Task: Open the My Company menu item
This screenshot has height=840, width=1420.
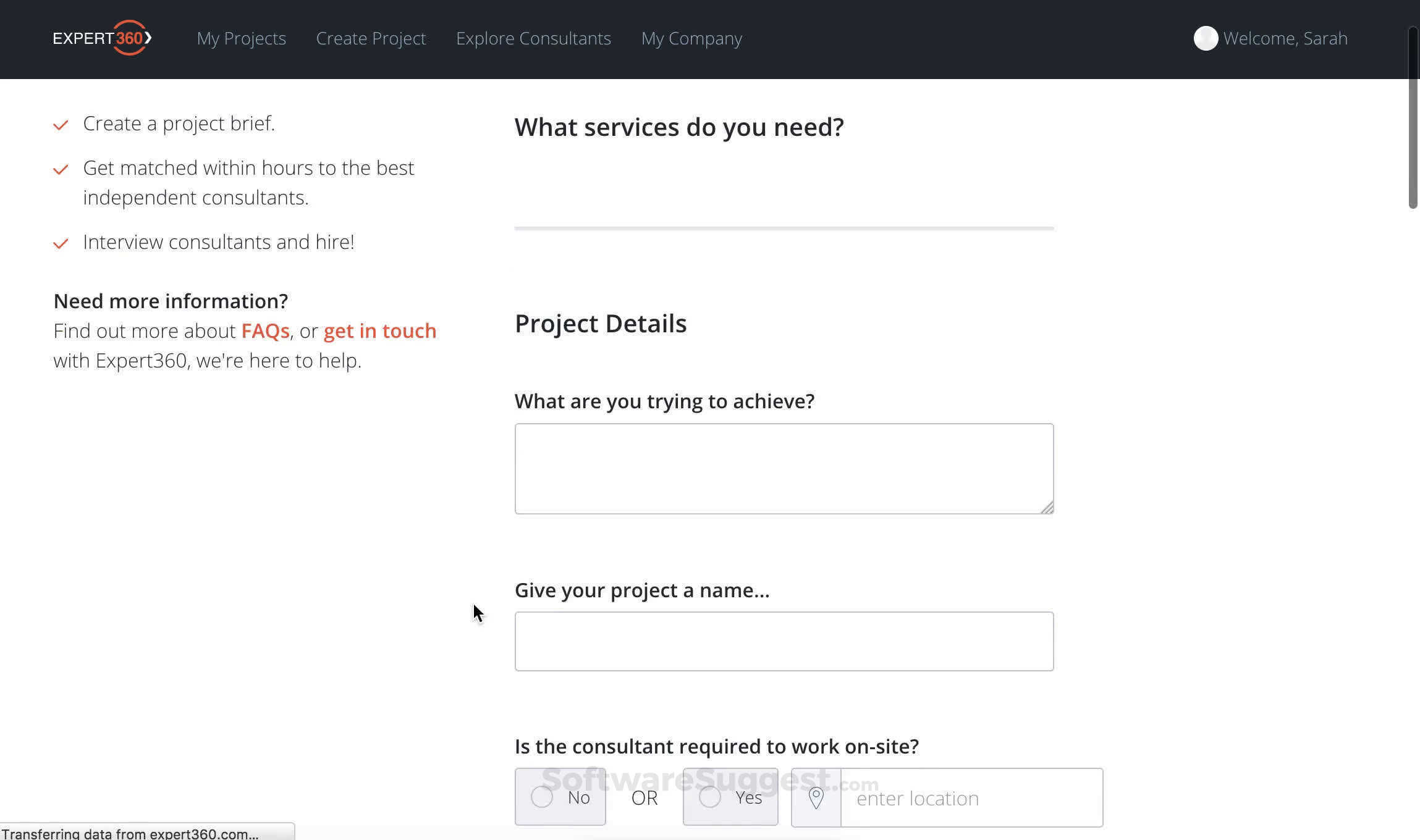Action: (691, 38)
